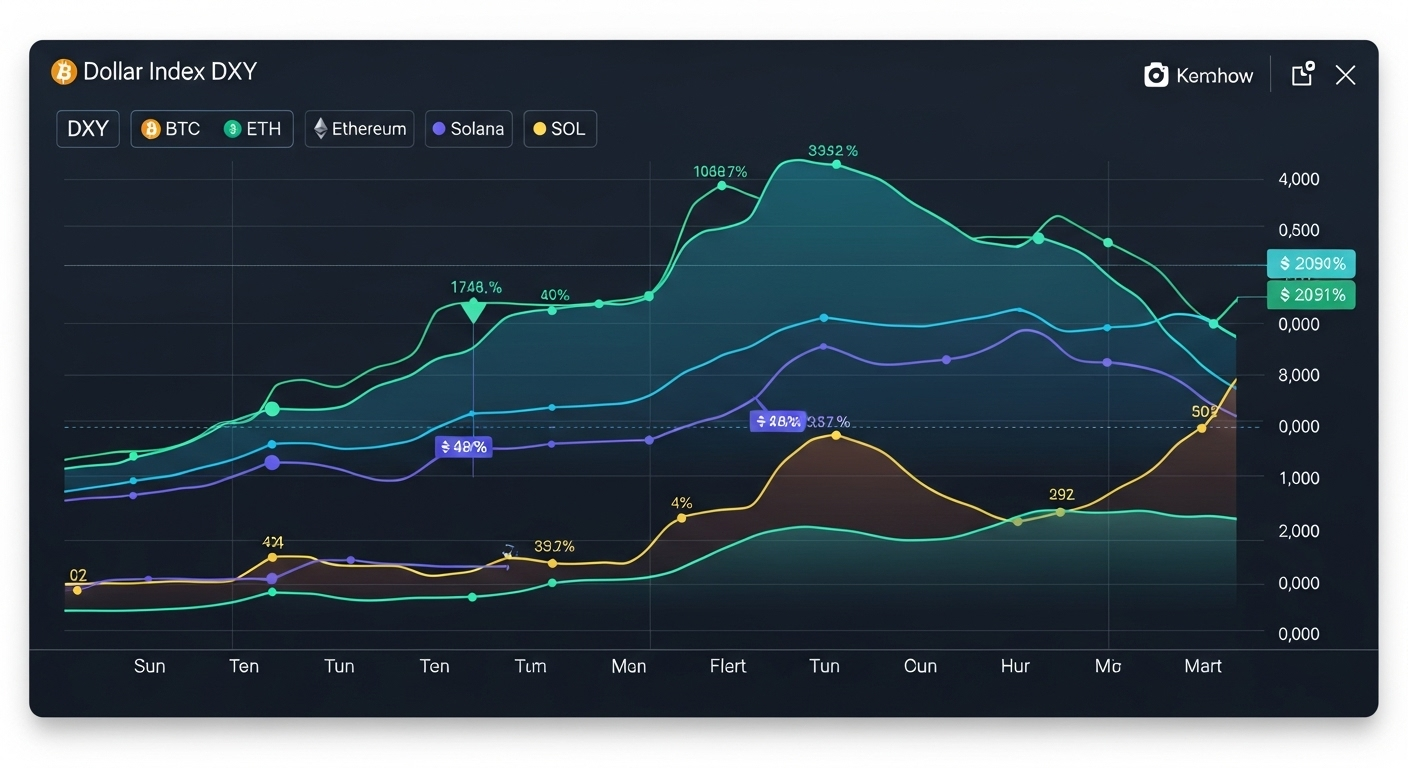Toggle the SOL series chip
The image size is (1408, 768).
coord(560,129)
